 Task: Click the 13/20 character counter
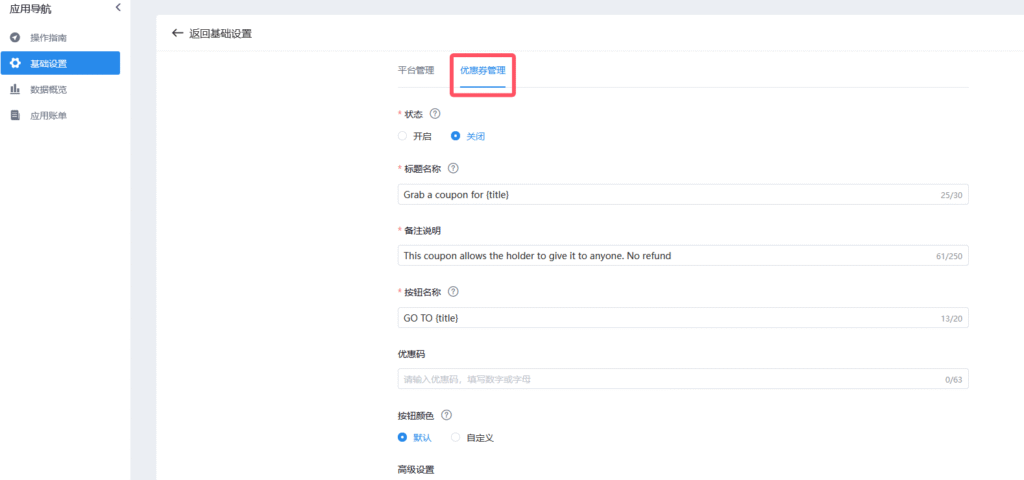953,318
